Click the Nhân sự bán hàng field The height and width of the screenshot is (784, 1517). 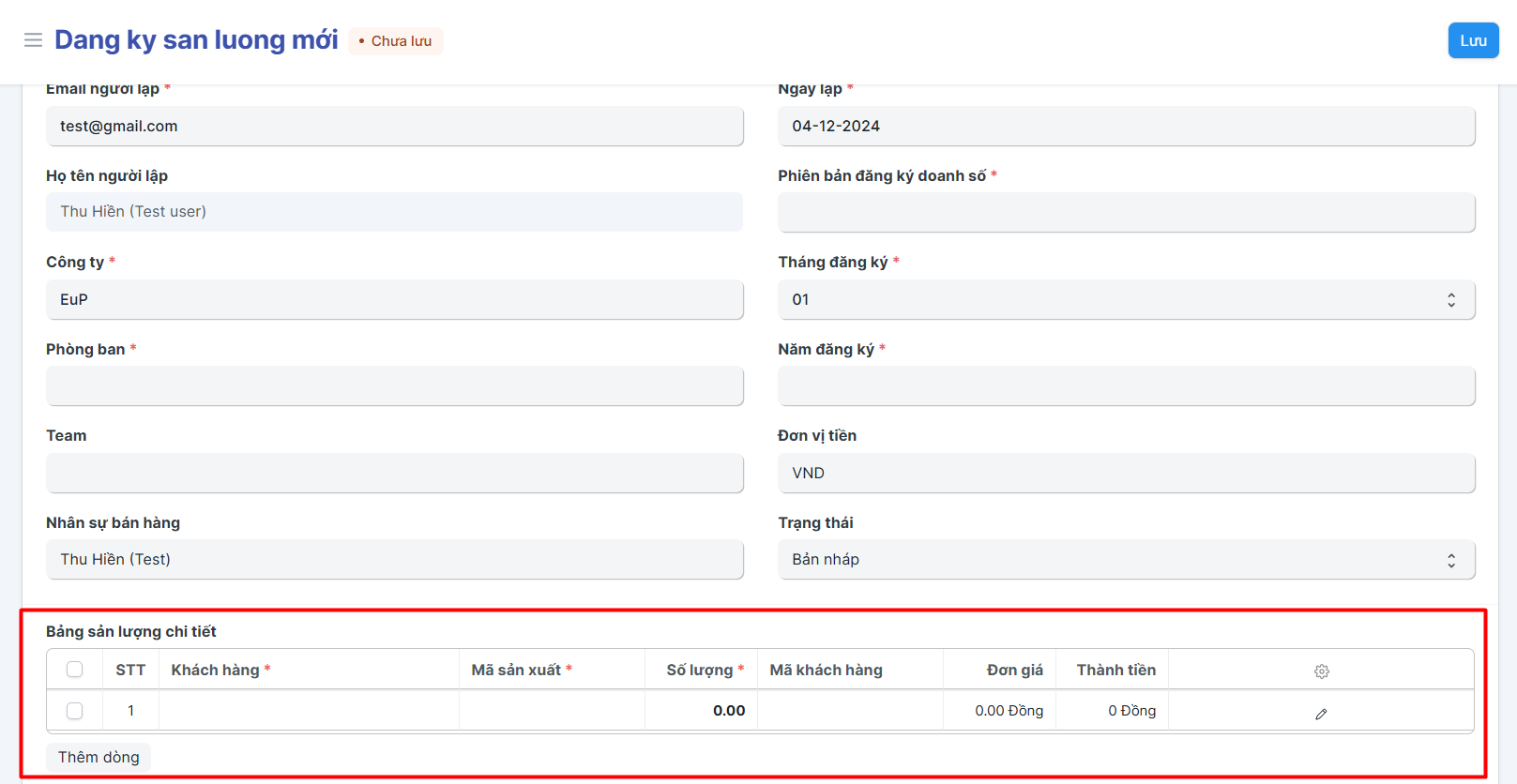click(x=394, y=560)
